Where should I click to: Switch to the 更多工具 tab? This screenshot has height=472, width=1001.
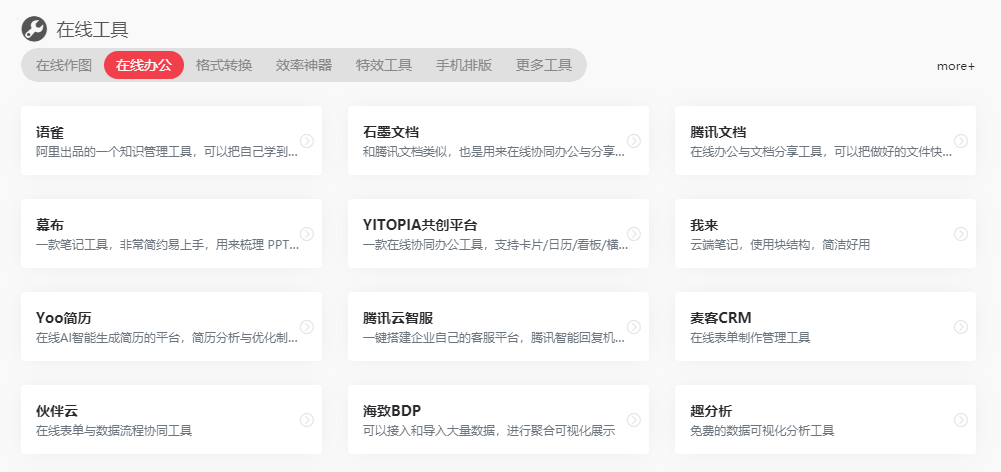pyautogui.click(x=544, y=65)
